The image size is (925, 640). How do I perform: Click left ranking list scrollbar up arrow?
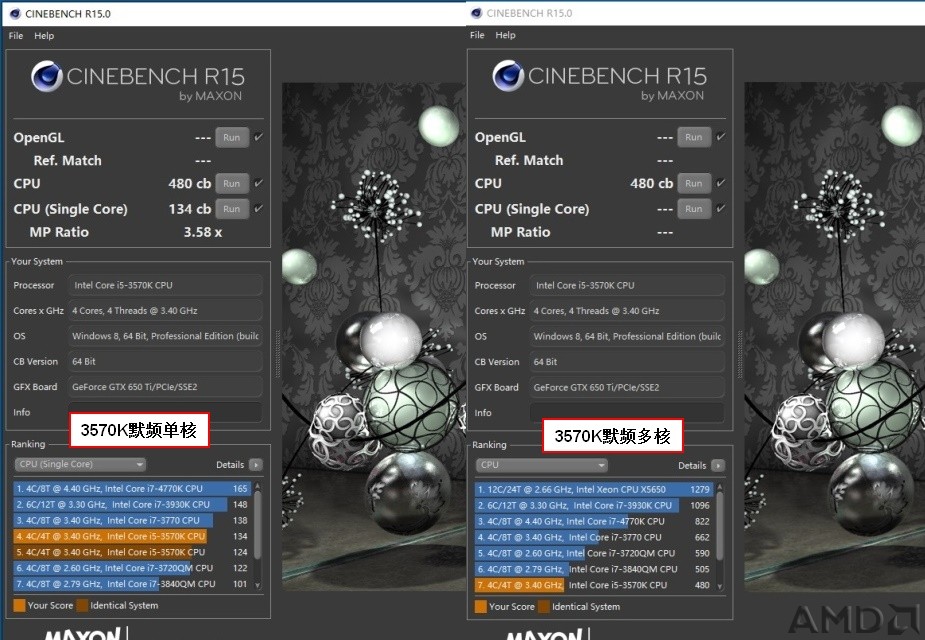[x=257, y=487]
